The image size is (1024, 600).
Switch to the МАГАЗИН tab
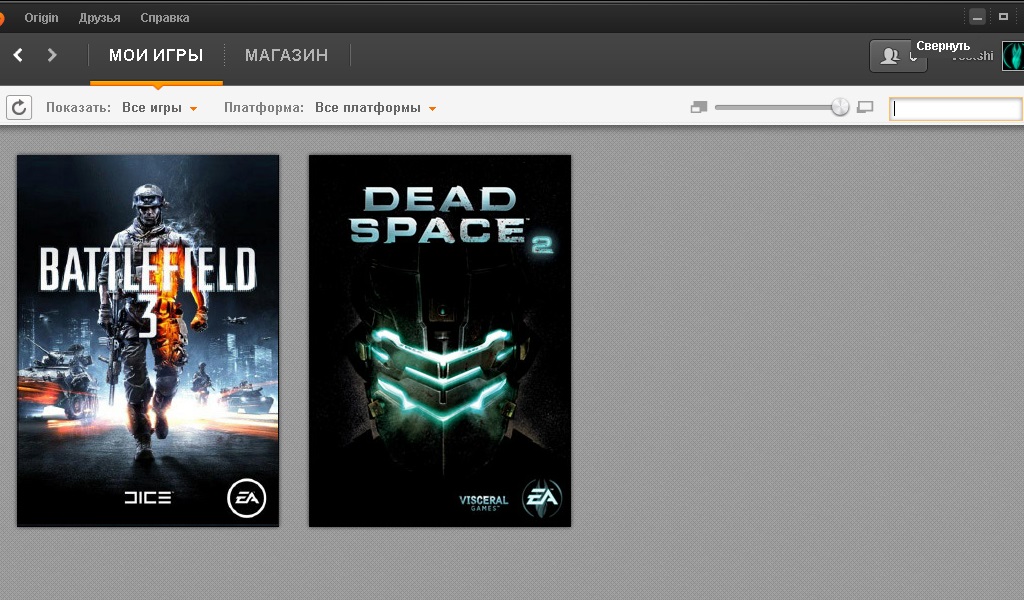pos(287,55)
